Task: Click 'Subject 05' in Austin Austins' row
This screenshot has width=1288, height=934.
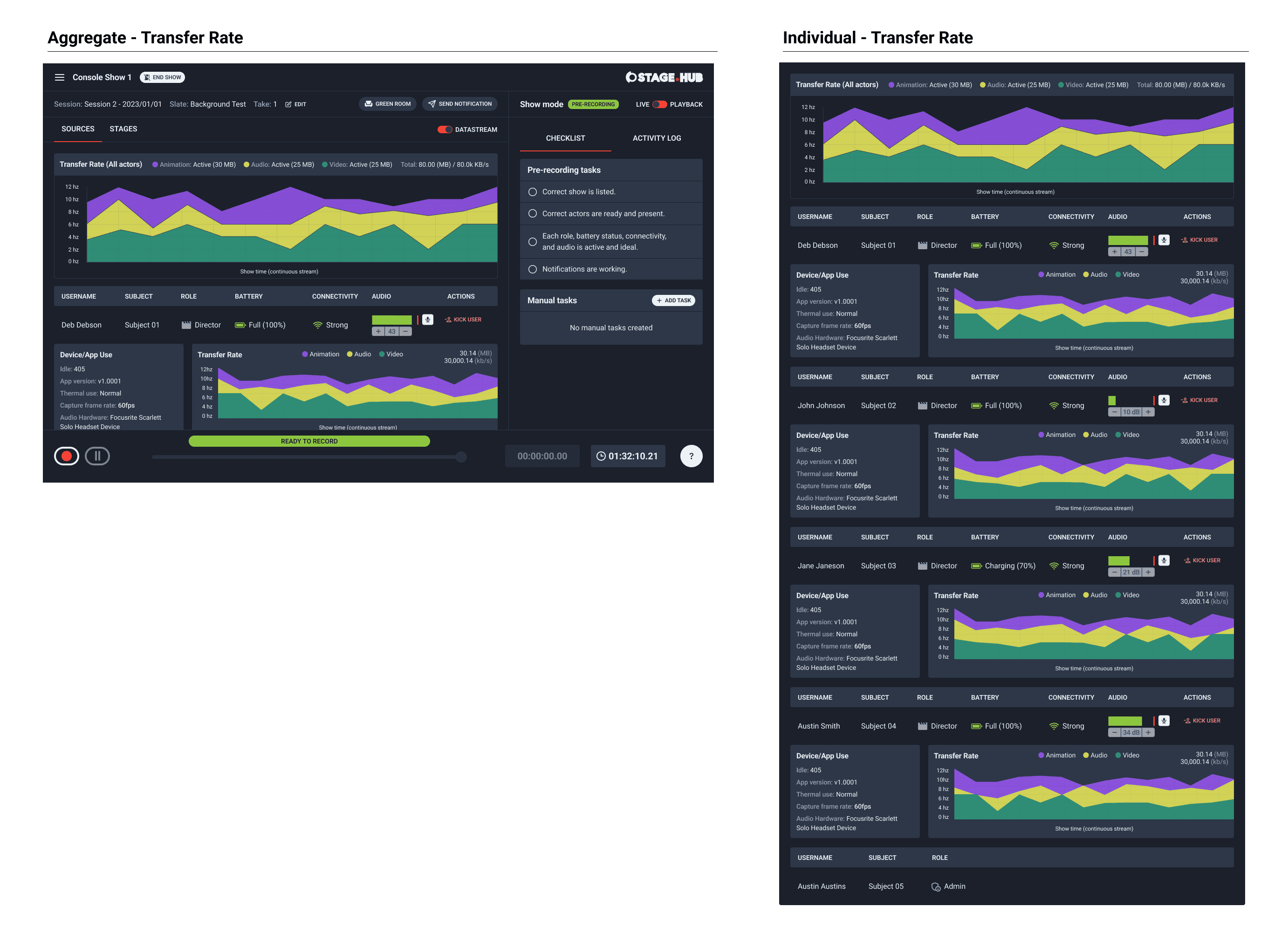Action: [x=886, y=886]
